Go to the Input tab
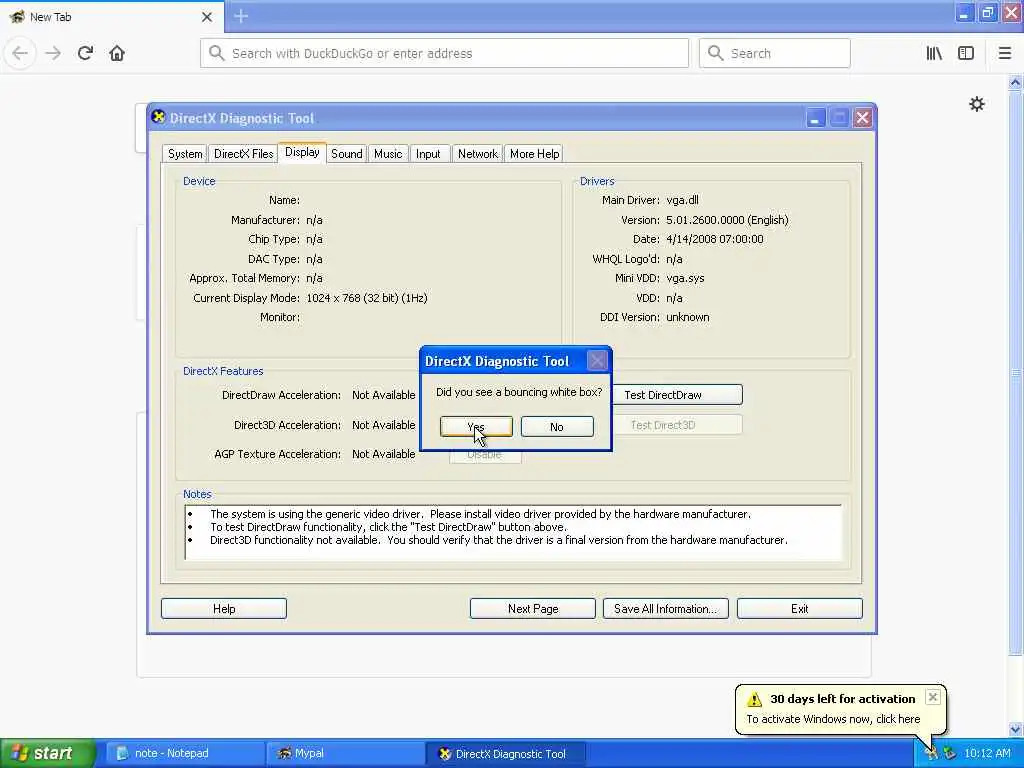This screenshot has height=768, width=1024. click(428, 153)
